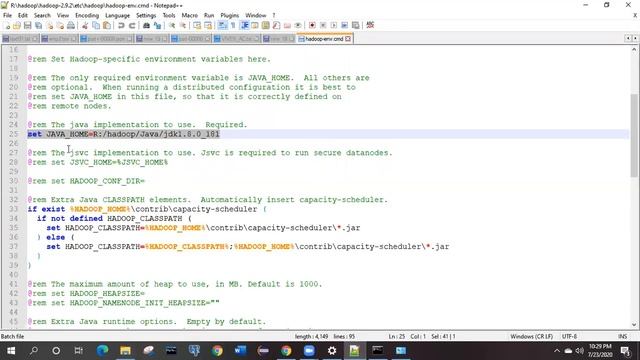This screenshot has width=640, height=360.
Task: Save the file with the Save icon
Action: point(27,25)
